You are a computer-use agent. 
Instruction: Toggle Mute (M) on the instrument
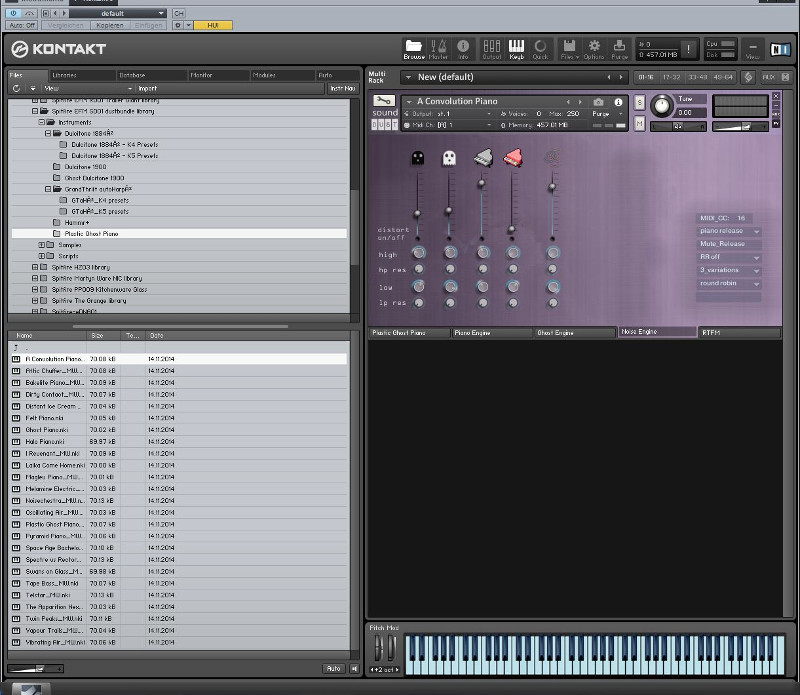tap(639, 124)
